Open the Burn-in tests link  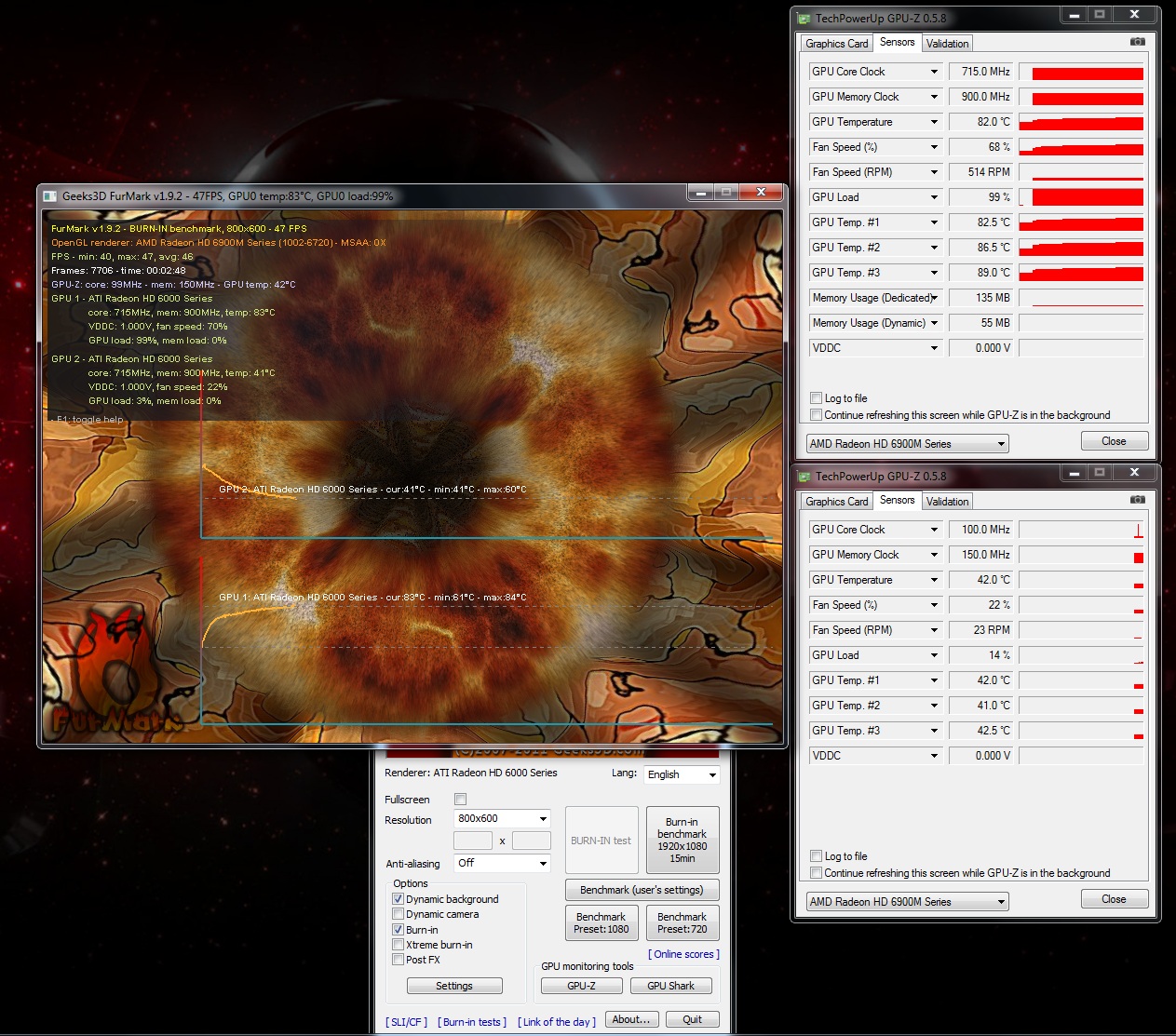coord(472,1022)
